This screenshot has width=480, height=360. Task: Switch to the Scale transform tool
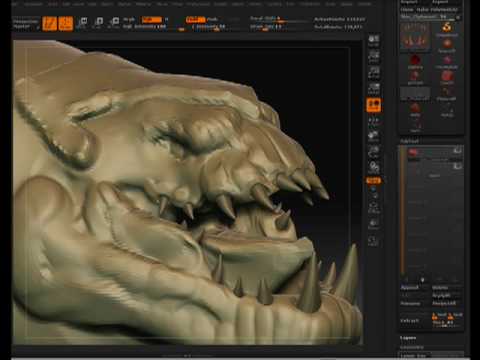point(99,23)
